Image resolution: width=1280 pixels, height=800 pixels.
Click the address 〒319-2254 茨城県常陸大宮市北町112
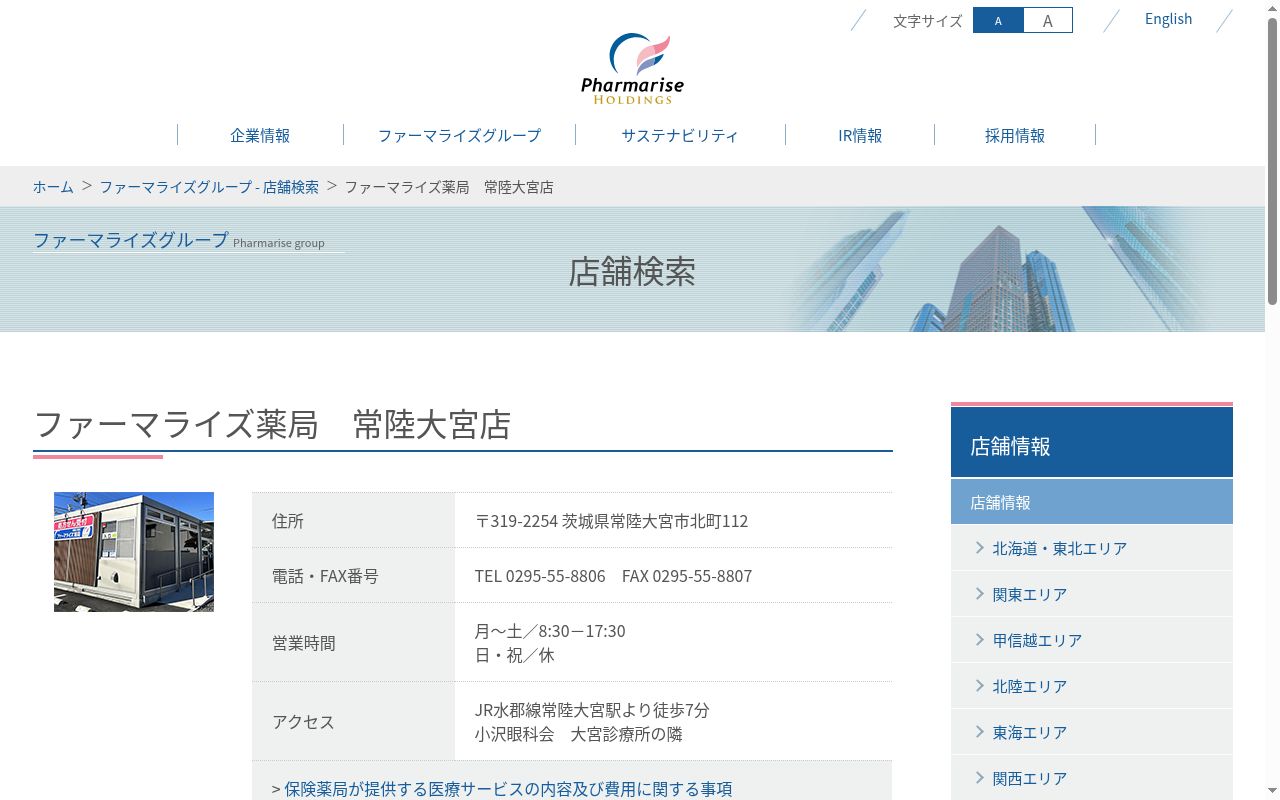pos(611,521)
